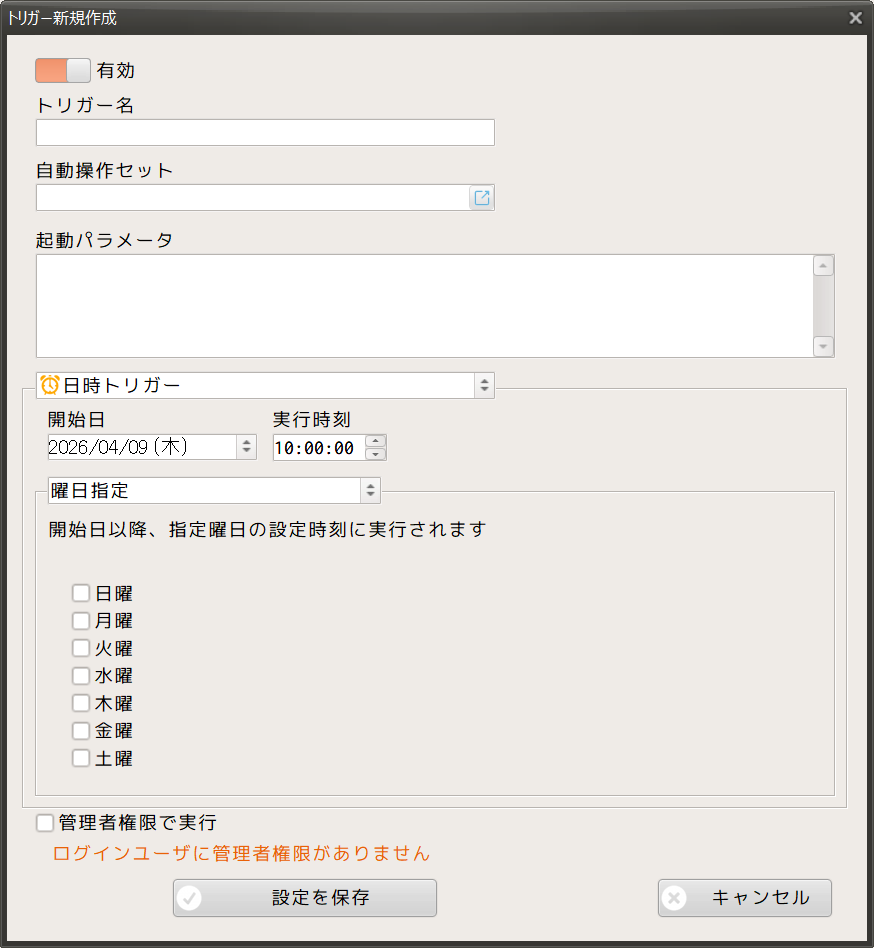The height and width of the screenshot is (948, 874).
Task: Open the 開始日 date picker spinner
Action: [x=246, y=447]
